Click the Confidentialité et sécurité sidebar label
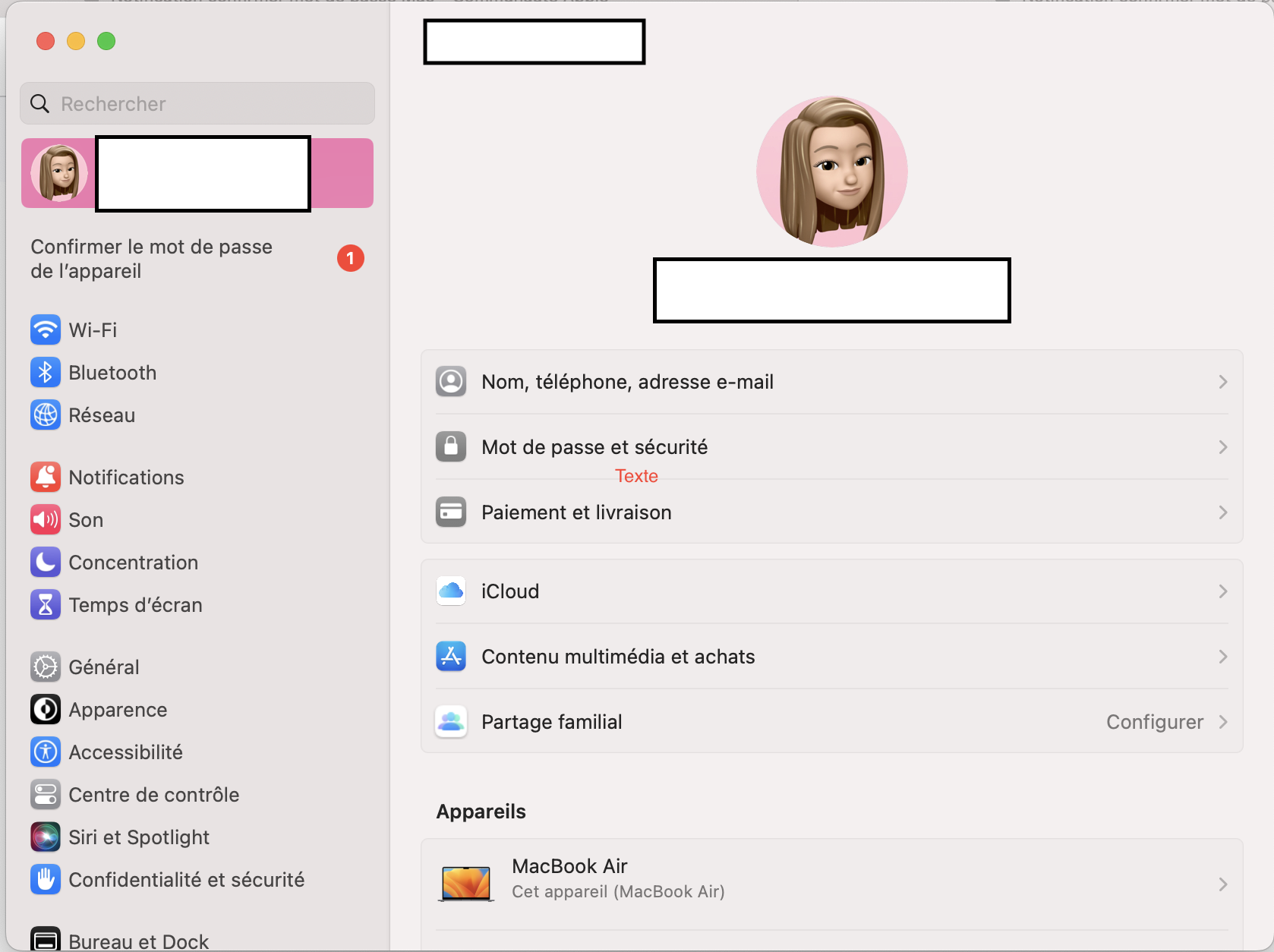Image resolution: width=1274 pixels, height=952 pixels. tap(187, 879)
